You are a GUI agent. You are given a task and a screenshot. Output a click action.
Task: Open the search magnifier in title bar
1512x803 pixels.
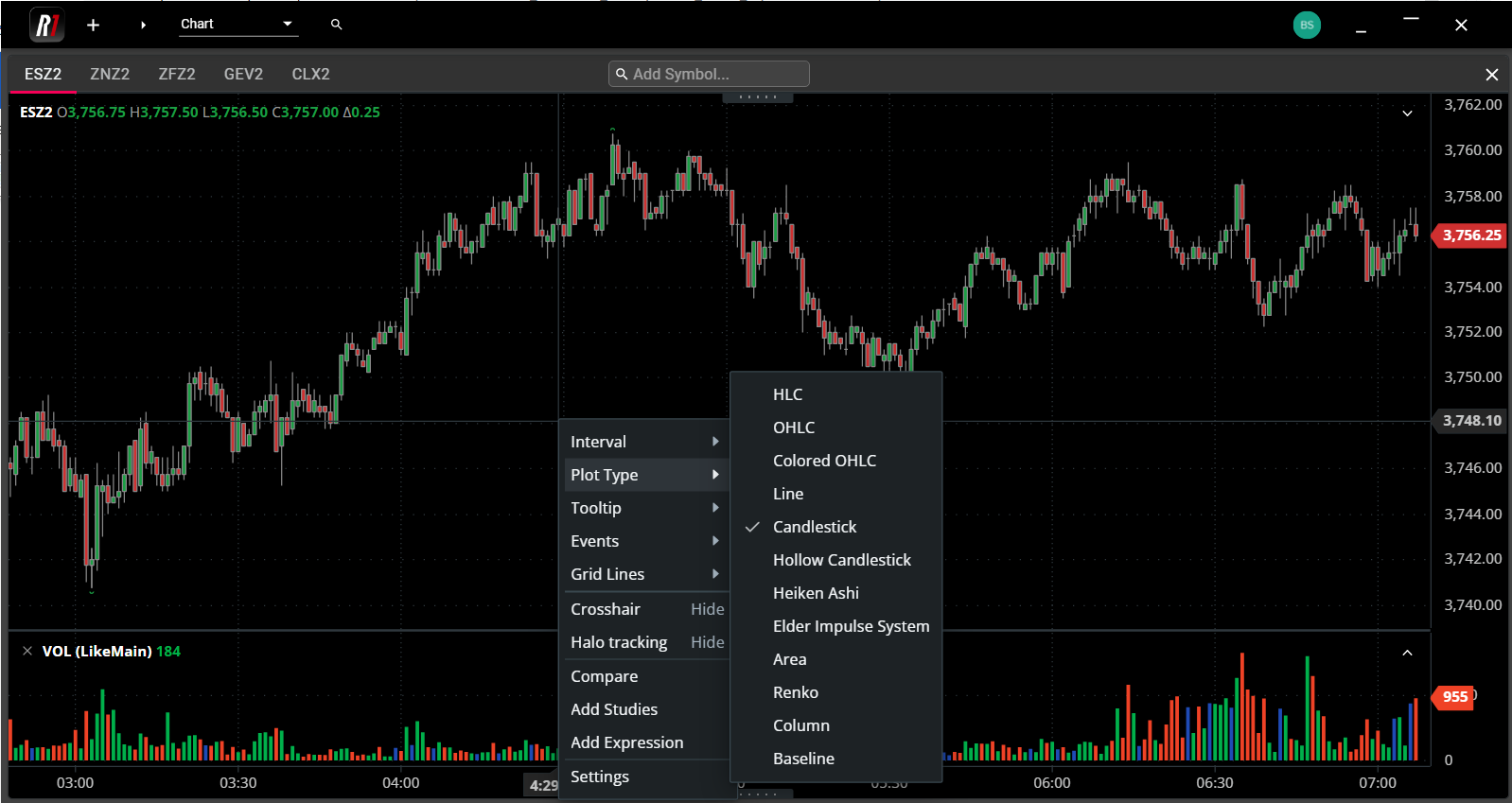(x=336, y=25)
